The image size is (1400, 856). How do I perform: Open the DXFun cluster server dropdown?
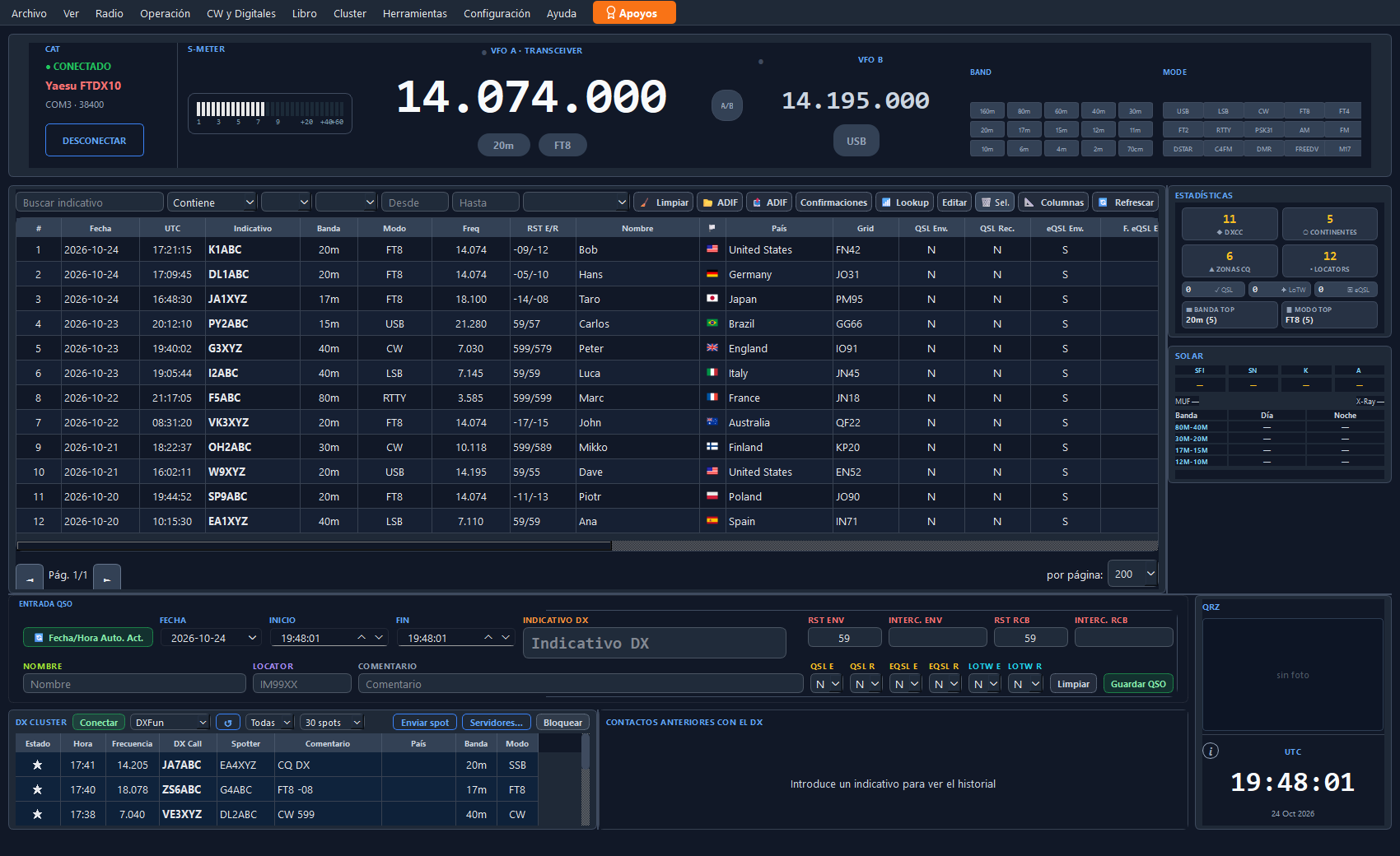coord(170,723)
